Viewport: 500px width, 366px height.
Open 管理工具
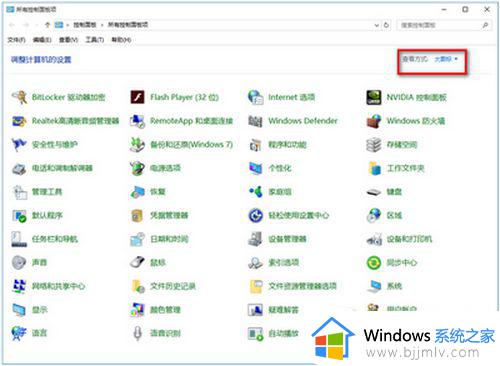click(37, 192)
